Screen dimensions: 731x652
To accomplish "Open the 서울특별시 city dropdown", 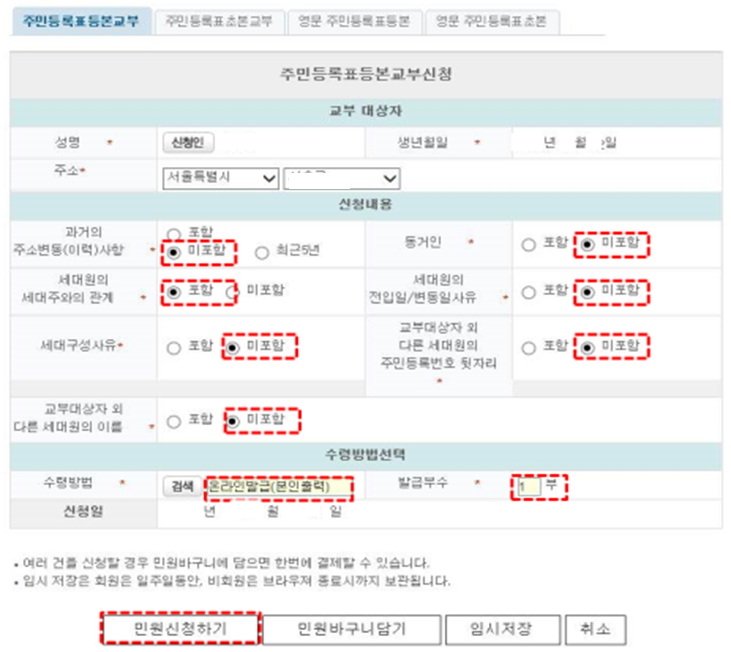I will 220,178.
